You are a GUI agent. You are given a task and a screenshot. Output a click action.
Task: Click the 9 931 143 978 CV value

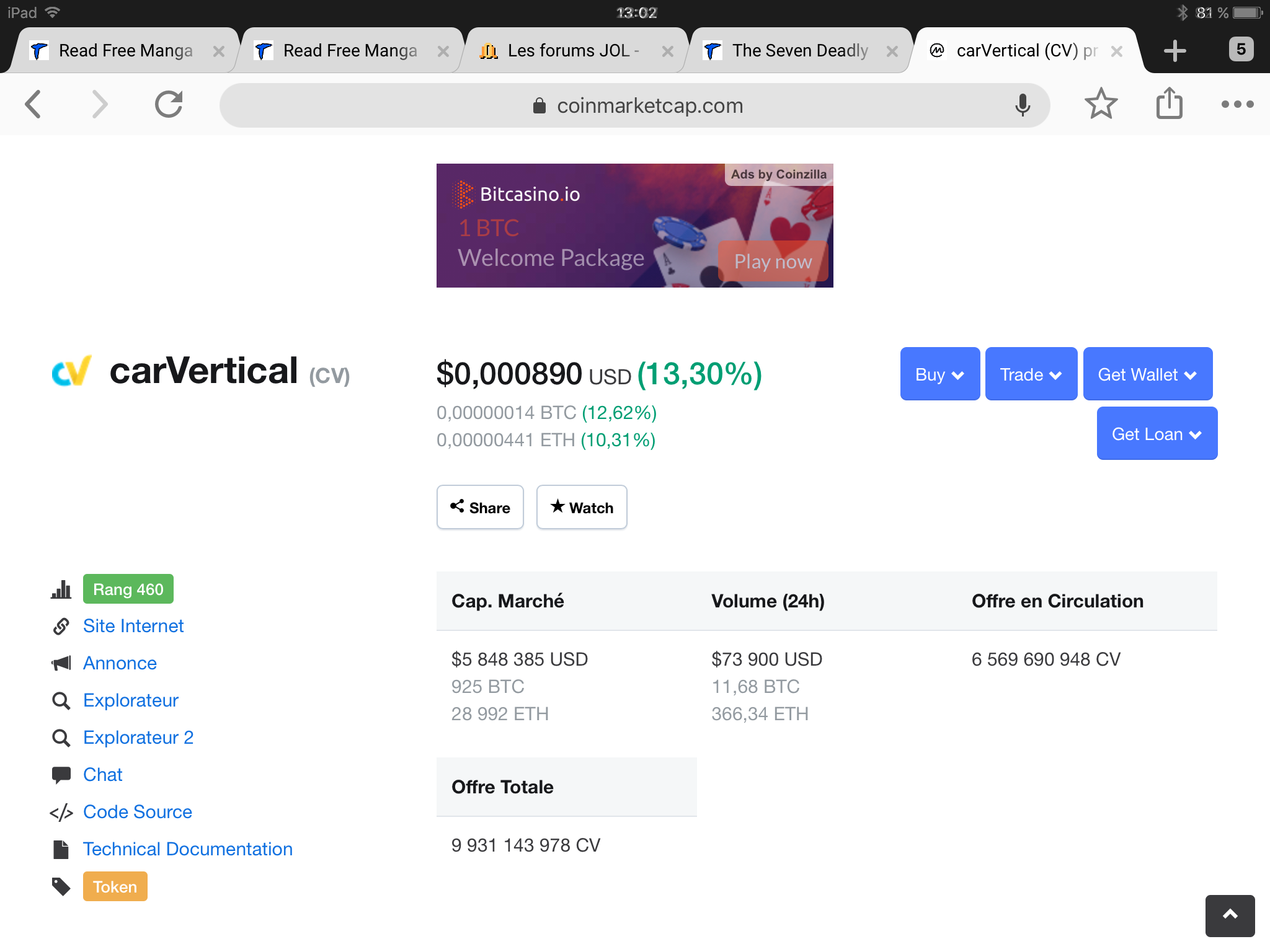[x=526, y=845]
